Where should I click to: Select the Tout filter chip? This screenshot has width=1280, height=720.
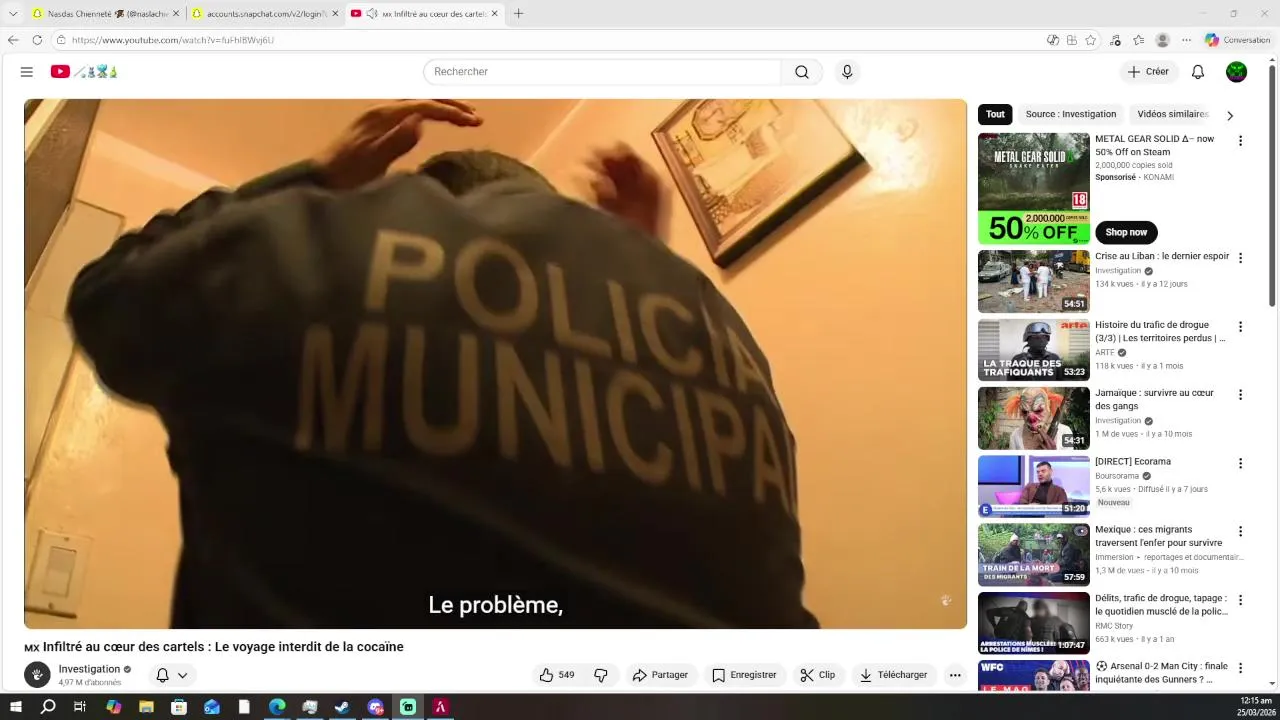tap(995, 114)
